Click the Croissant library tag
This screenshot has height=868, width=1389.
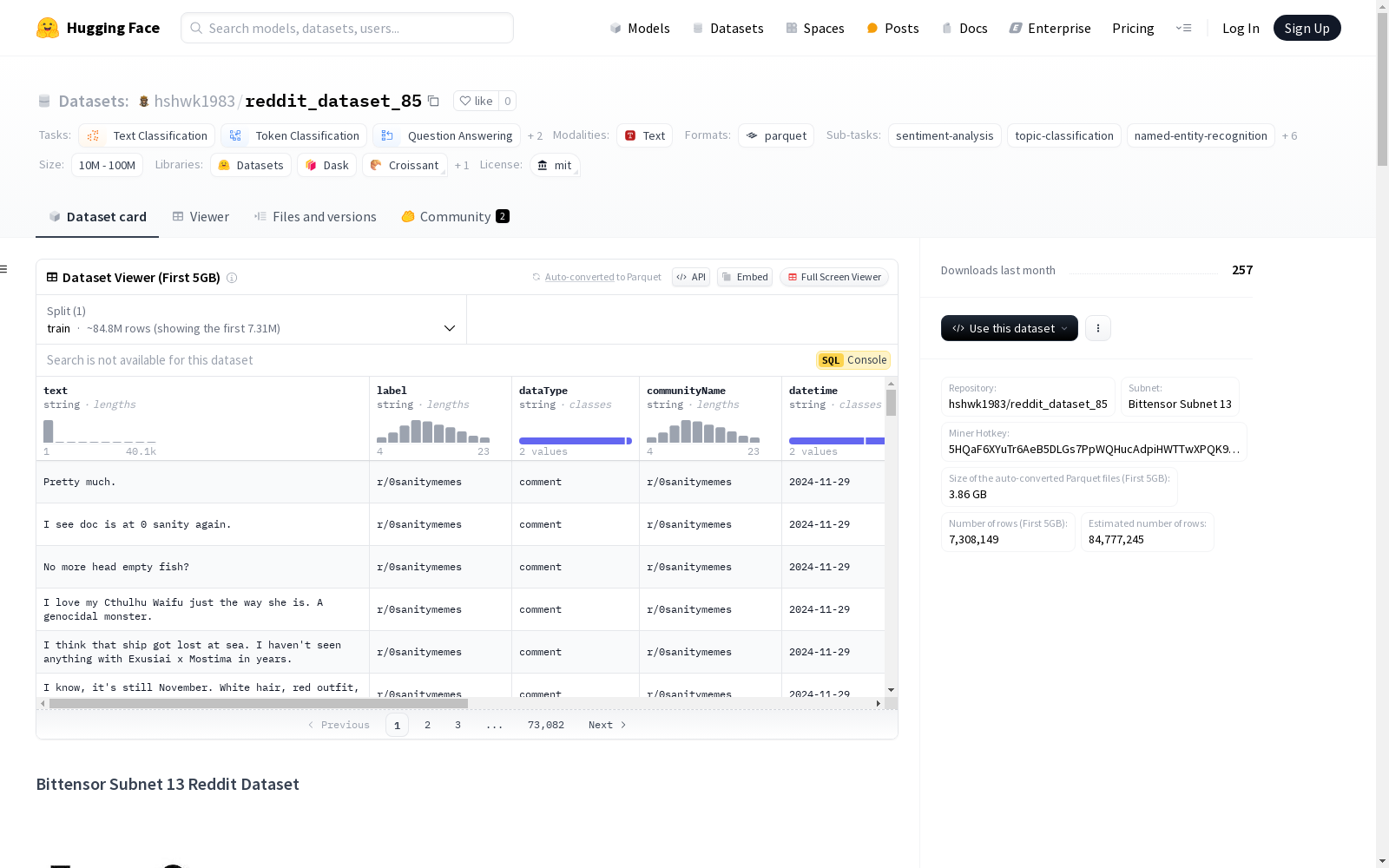tap(405, 165)
